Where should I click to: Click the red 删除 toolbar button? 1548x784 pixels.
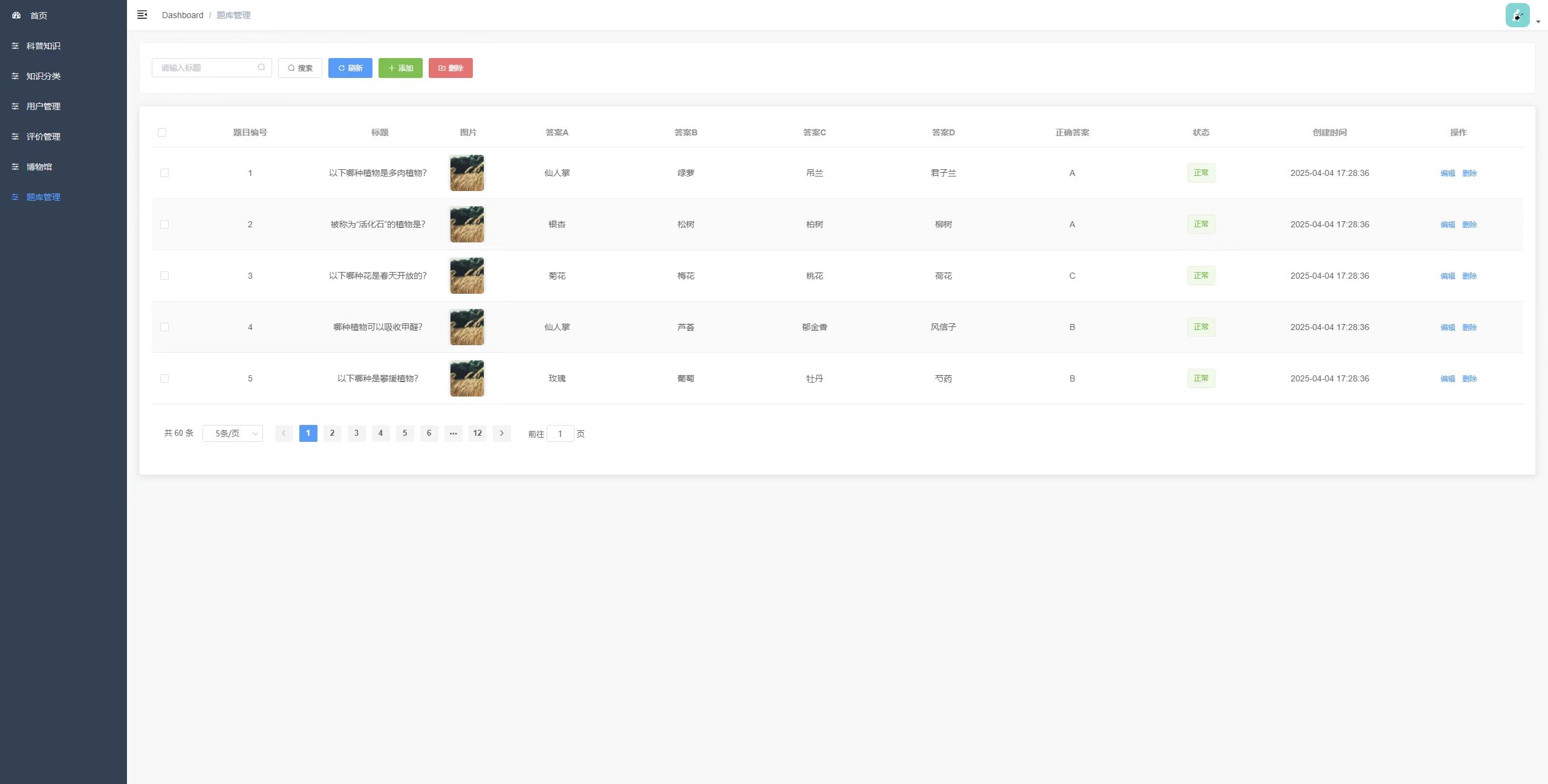pyautogui.click(x=450, y=68)
